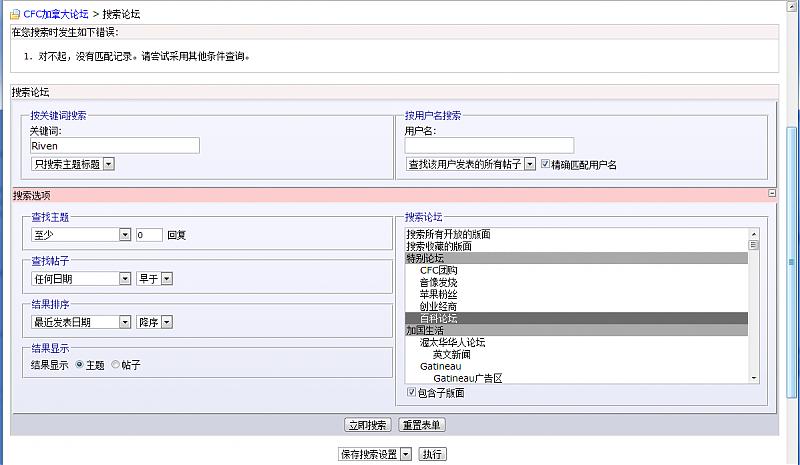
Task: Collapse the 搜索选项 section with minus icon
Action: point(772,193)
